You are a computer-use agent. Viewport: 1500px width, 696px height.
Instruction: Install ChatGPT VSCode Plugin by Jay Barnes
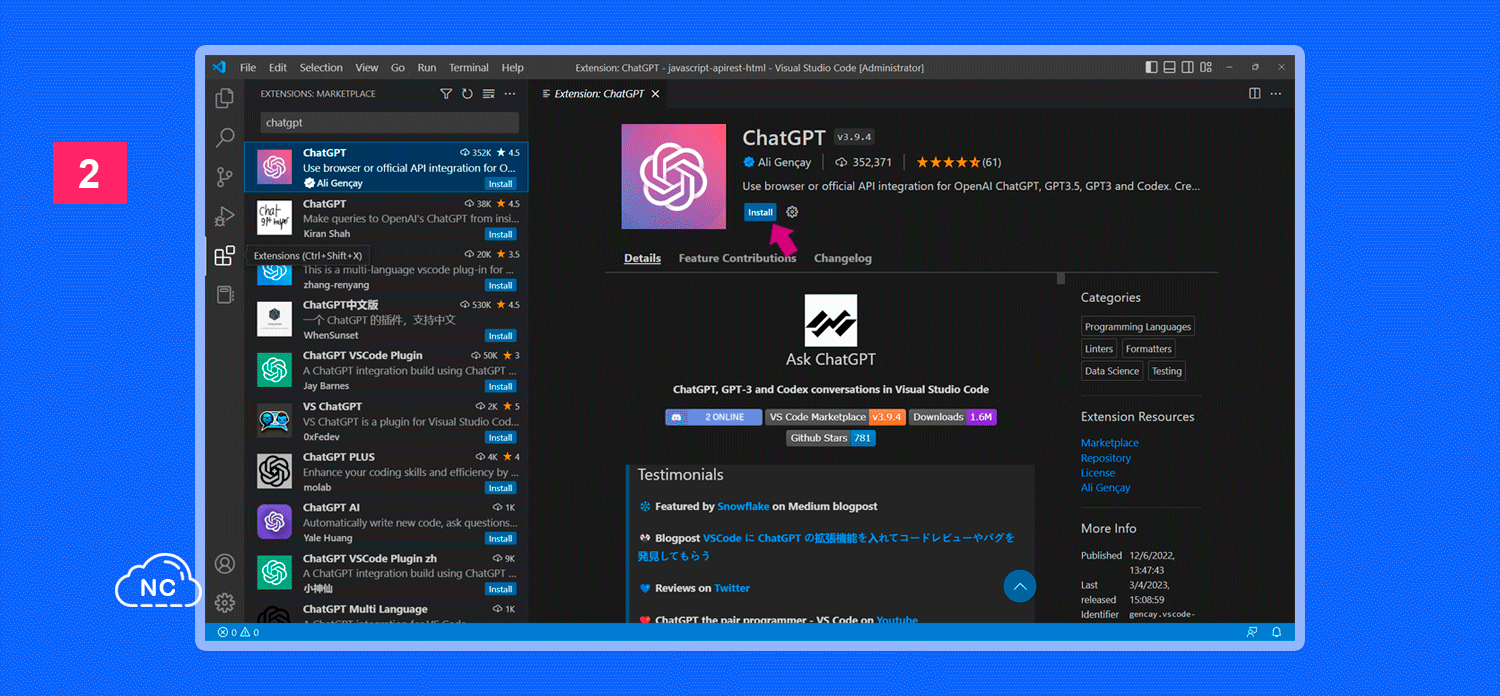click(x=501, y=387)
